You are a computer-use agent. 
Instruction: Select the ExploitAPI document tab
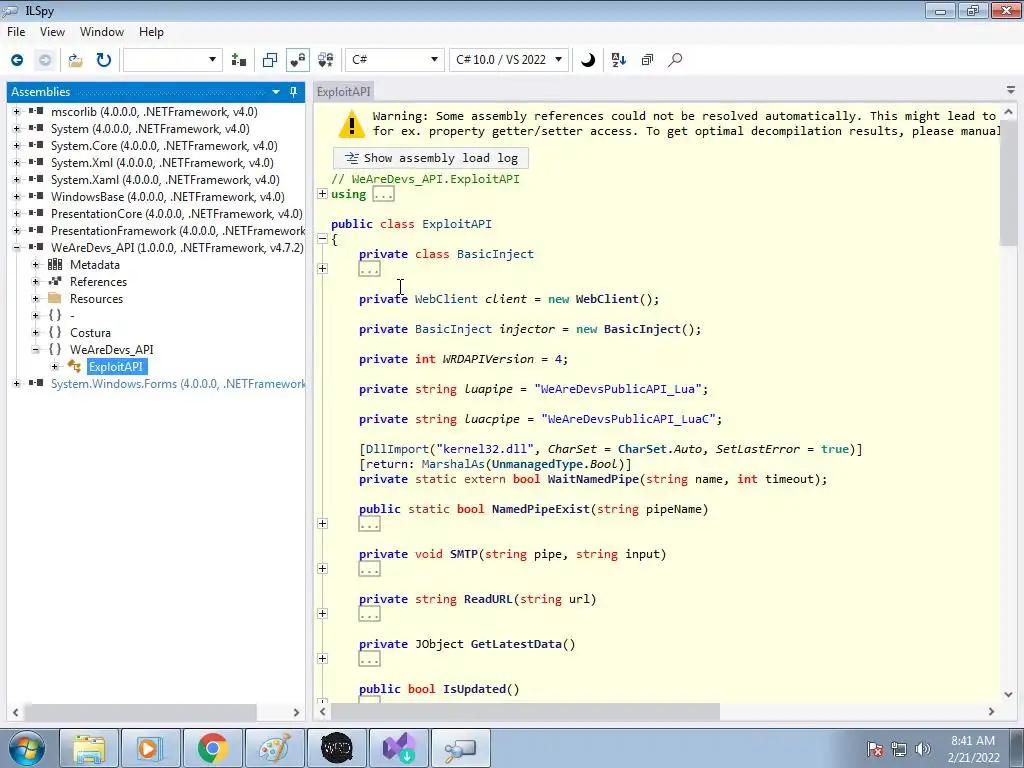[x=344, y=92]
